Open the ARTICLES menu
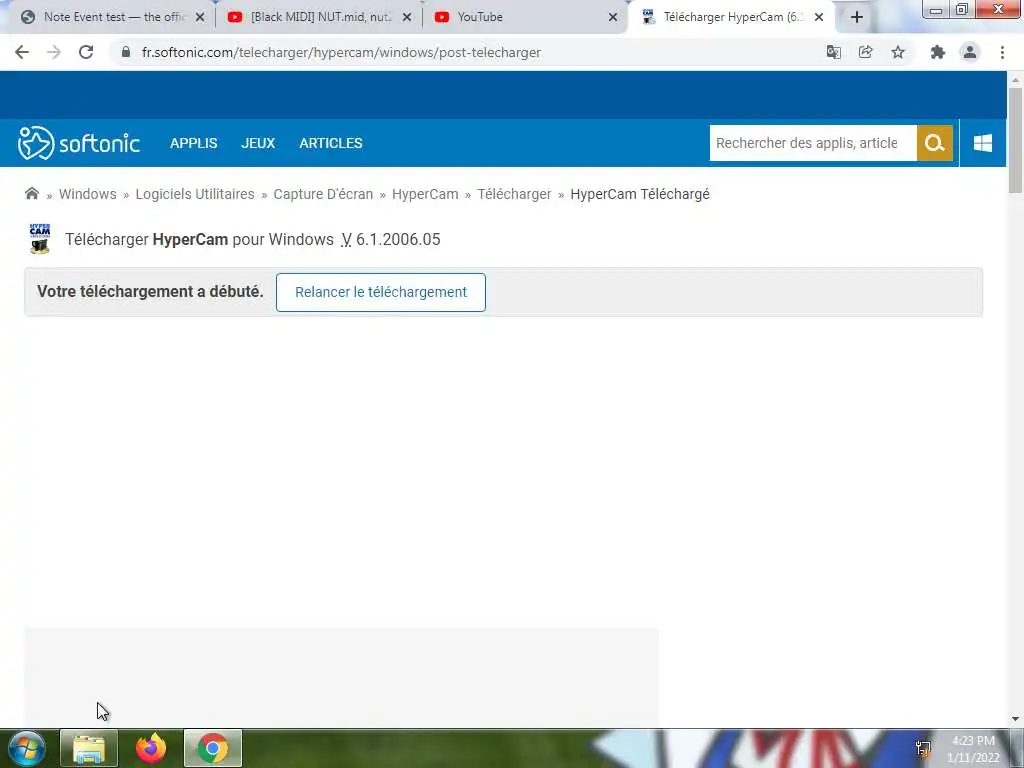Viewport: 1024px width, 768px height. [x=330, y=143]
